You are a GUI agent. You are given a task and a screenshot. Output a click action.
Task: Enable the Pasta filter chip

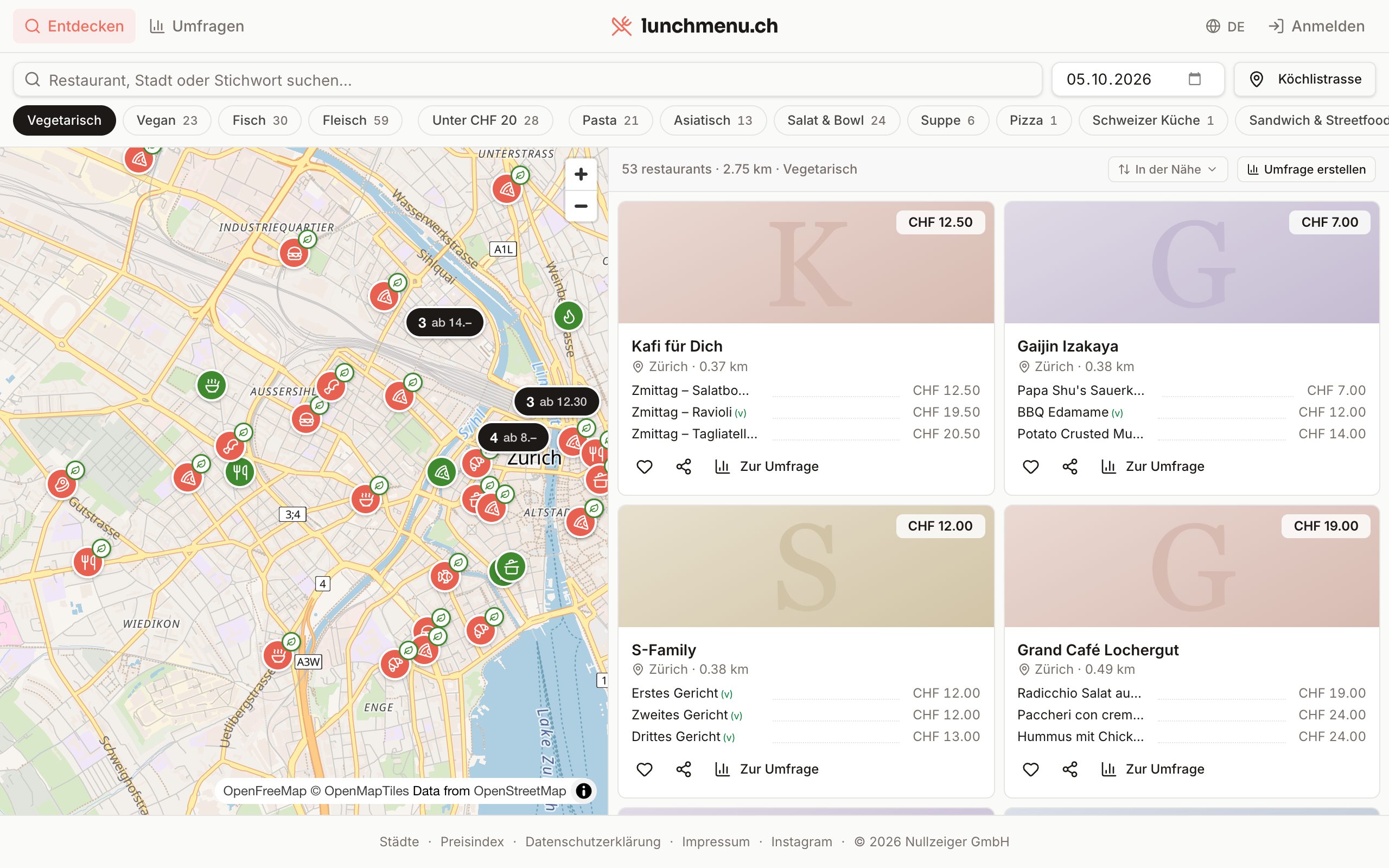[610, 120]
